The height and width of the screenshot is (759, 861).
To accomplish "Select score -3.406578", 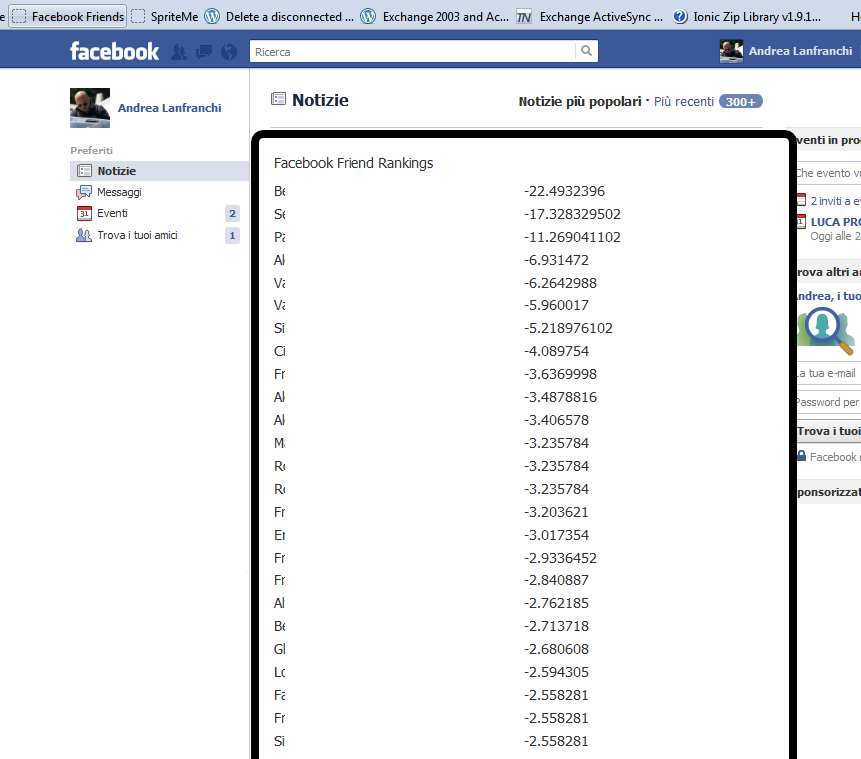I will tap(556, 420).
